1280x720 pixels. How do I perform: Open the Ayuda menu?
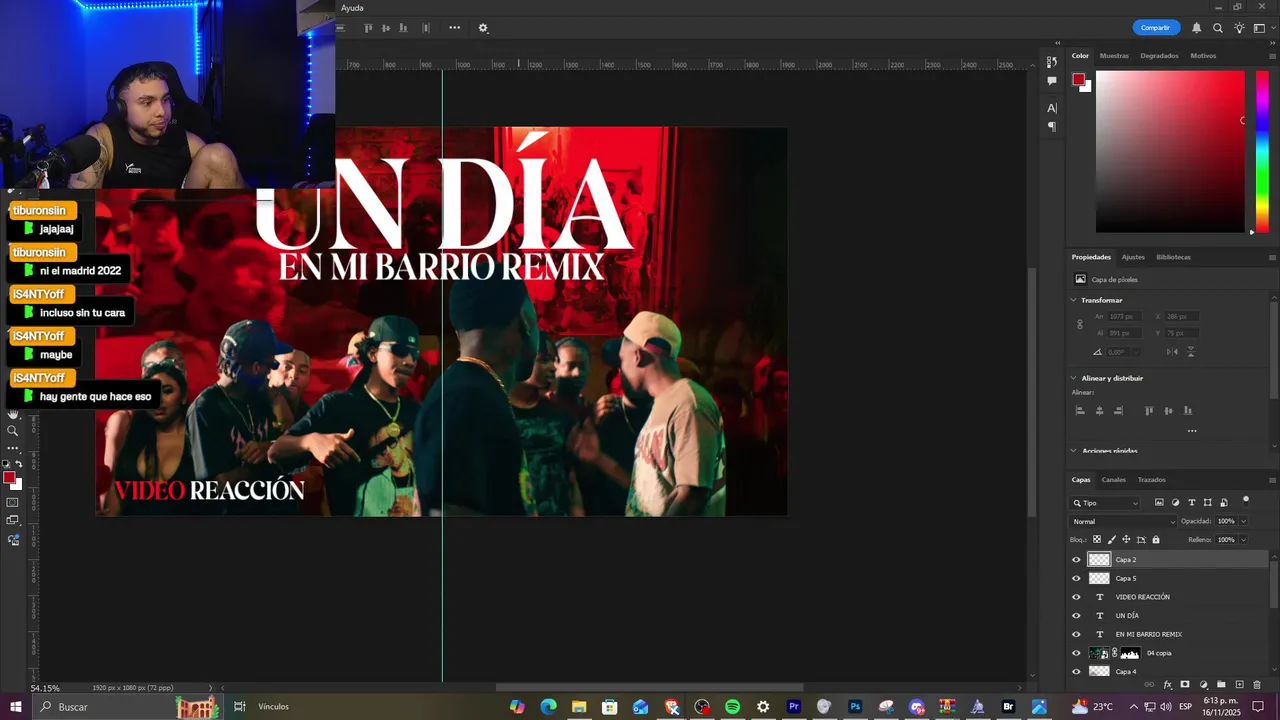352,8
